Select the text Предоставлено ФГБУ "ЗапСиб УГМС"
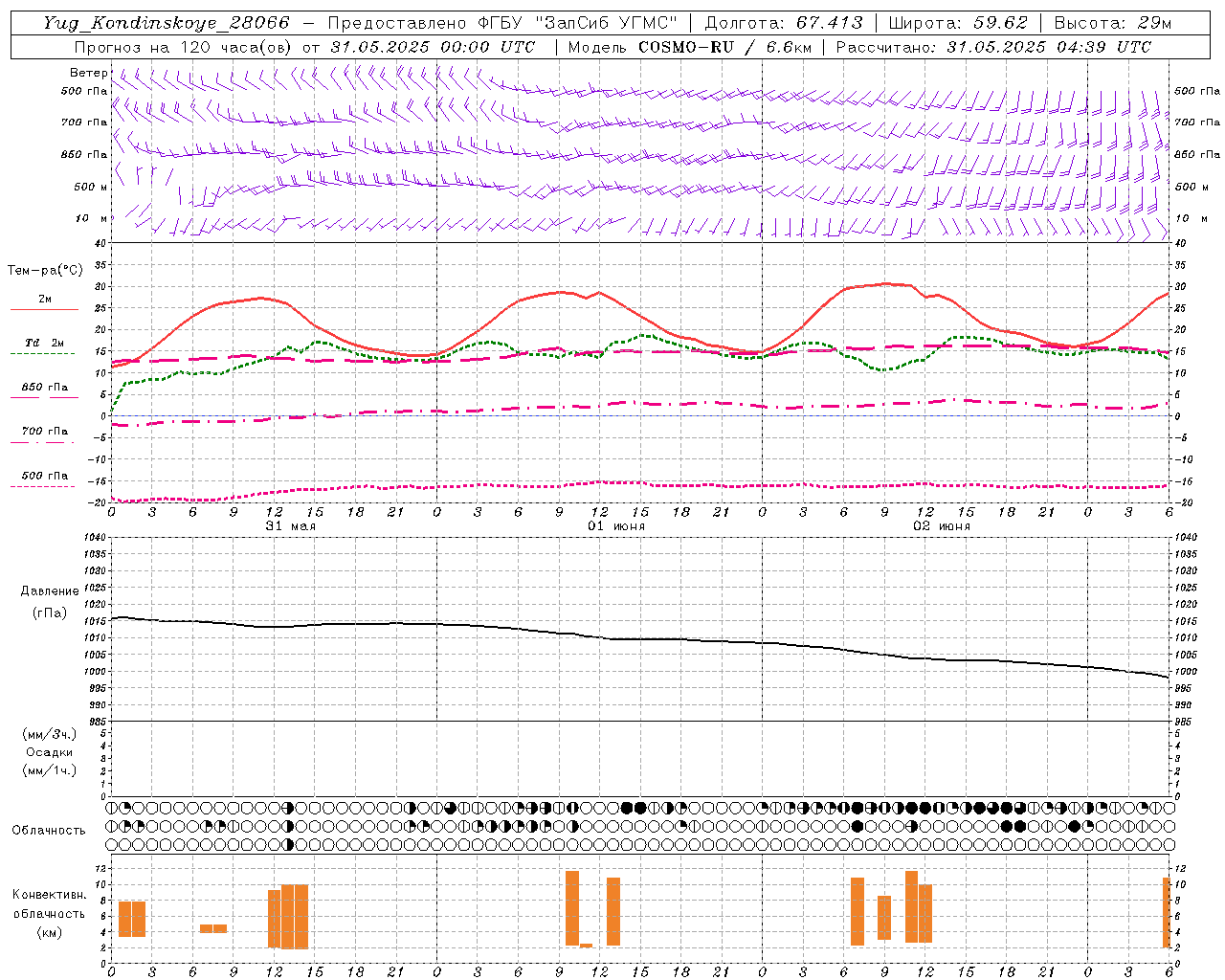Image resolution: width=1225 pixels, height=980 pixels. pos(502,23)
